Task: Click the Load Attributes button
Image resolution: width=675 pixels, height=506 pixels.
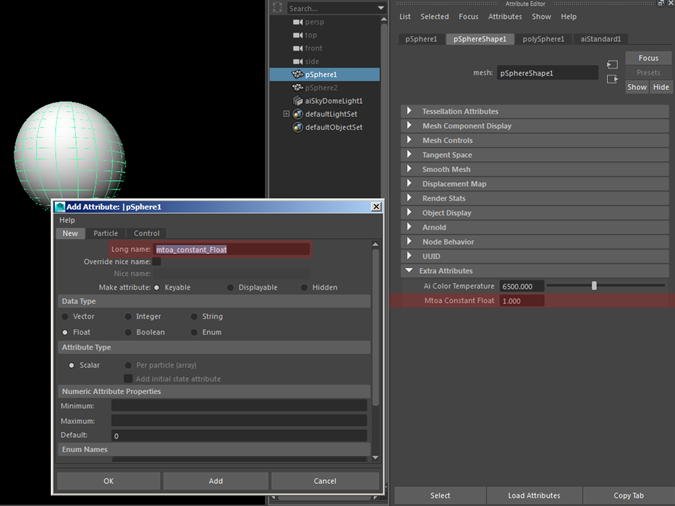Action: 534,496
